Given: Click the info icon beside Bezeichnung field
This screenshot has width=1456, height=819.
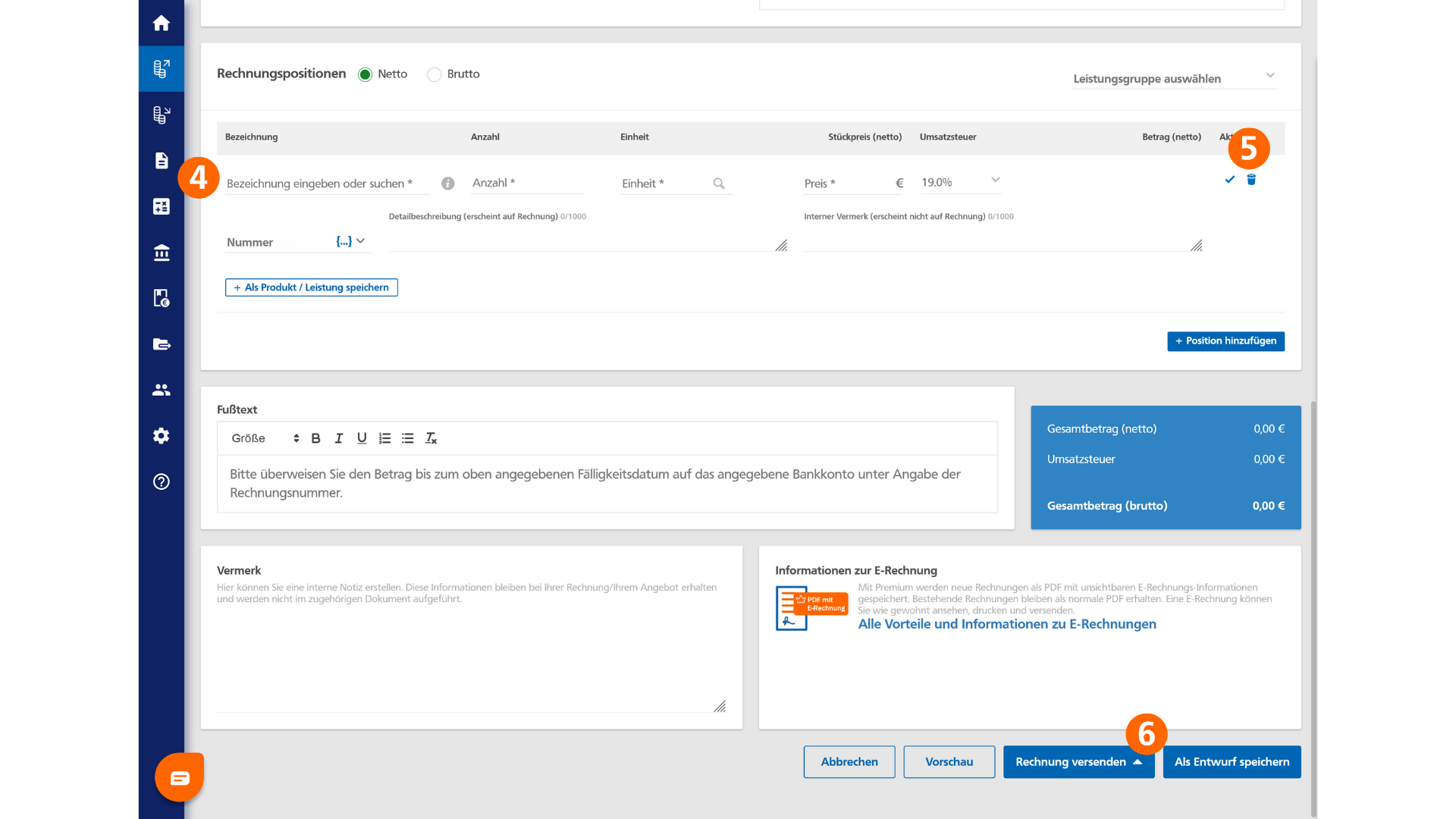Looking at the screenshot, I should (x=447, y=184).
